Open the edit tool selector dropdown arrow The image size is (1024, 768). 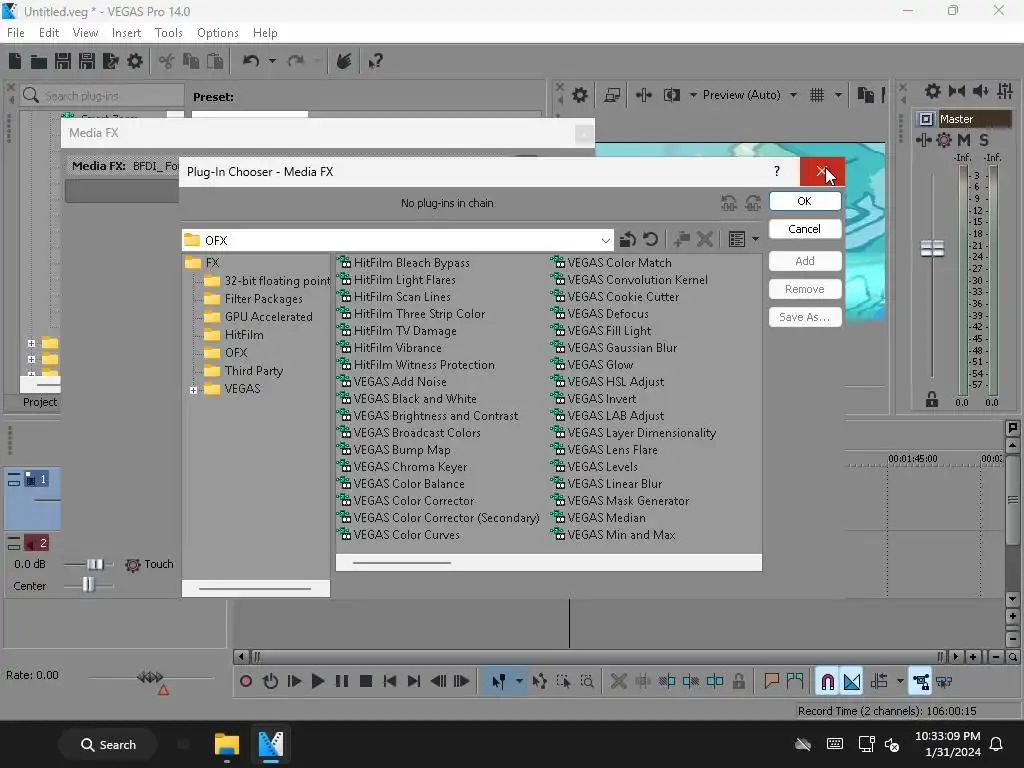pyautogui.click(x=519, y=682)
